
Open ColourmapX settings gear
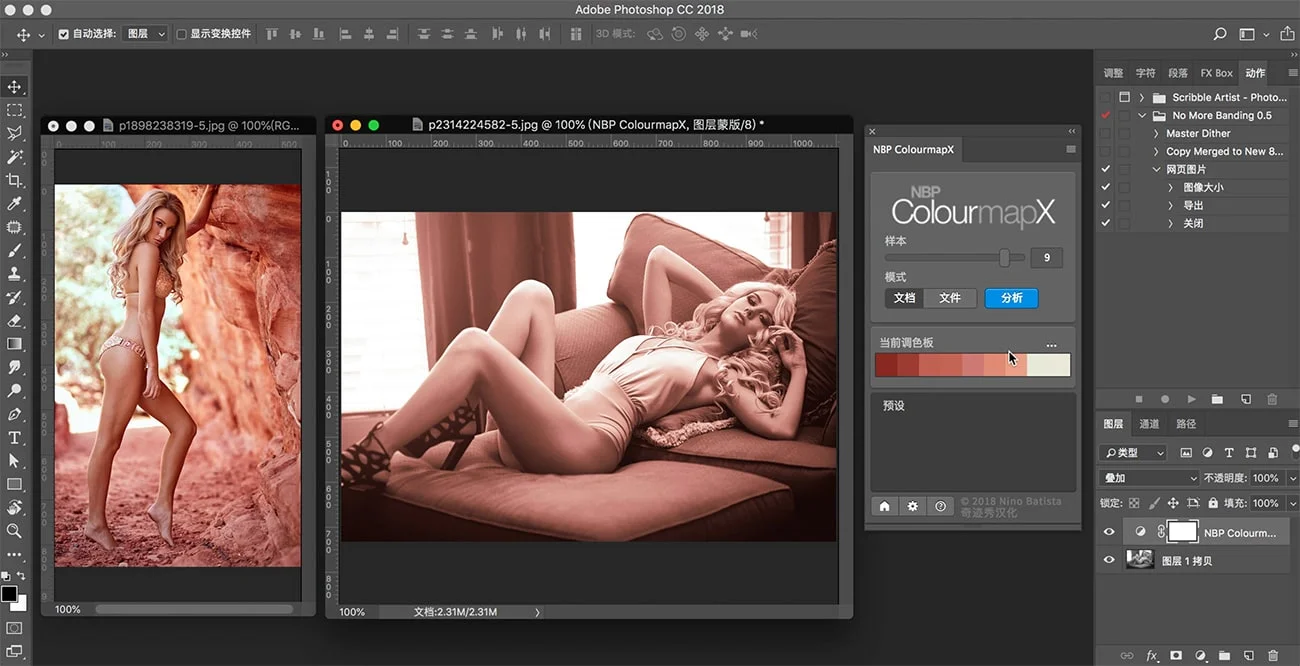tap(912, 507)
